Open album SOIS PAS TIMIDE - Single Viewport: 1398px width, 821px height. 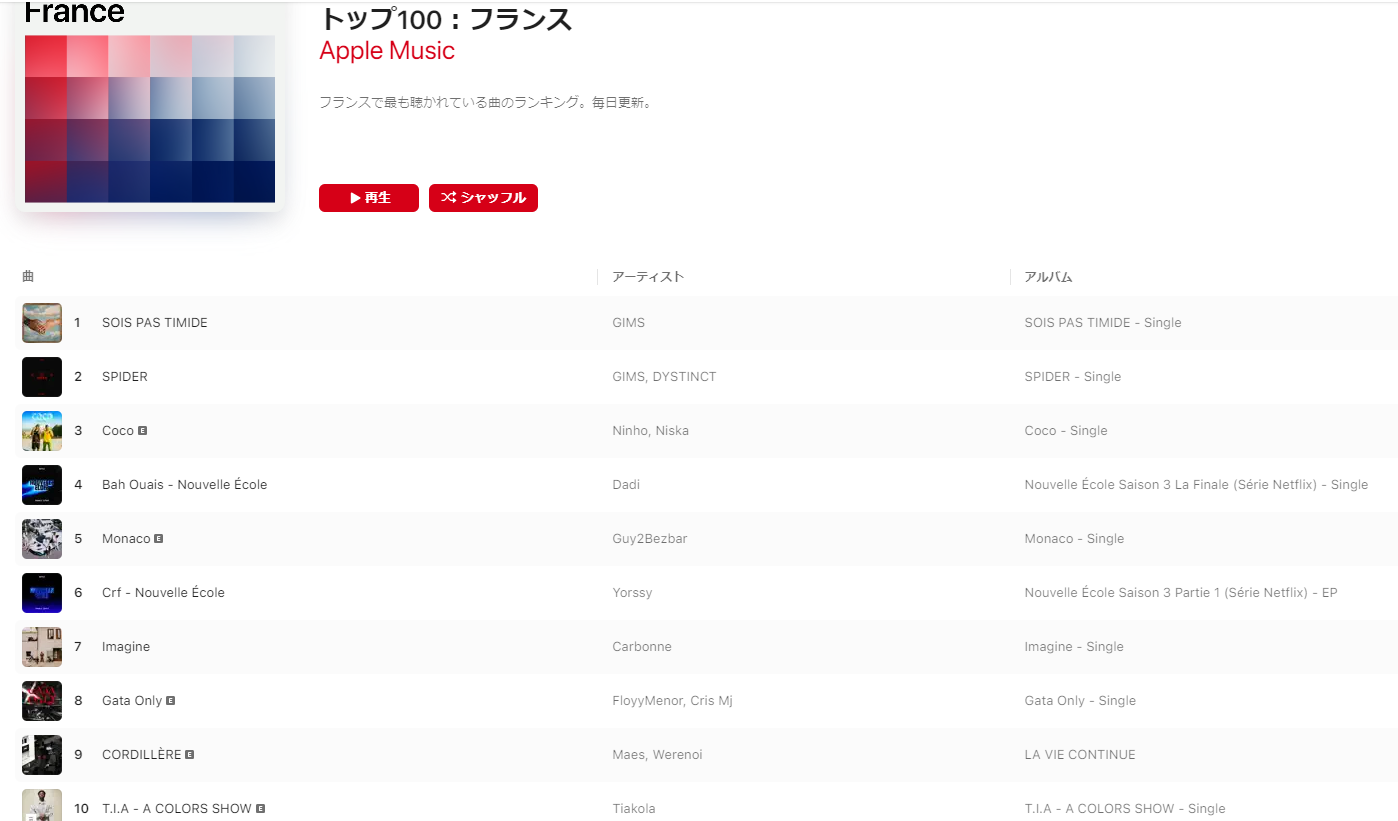pyautogui.click(x=1103, y=323)
